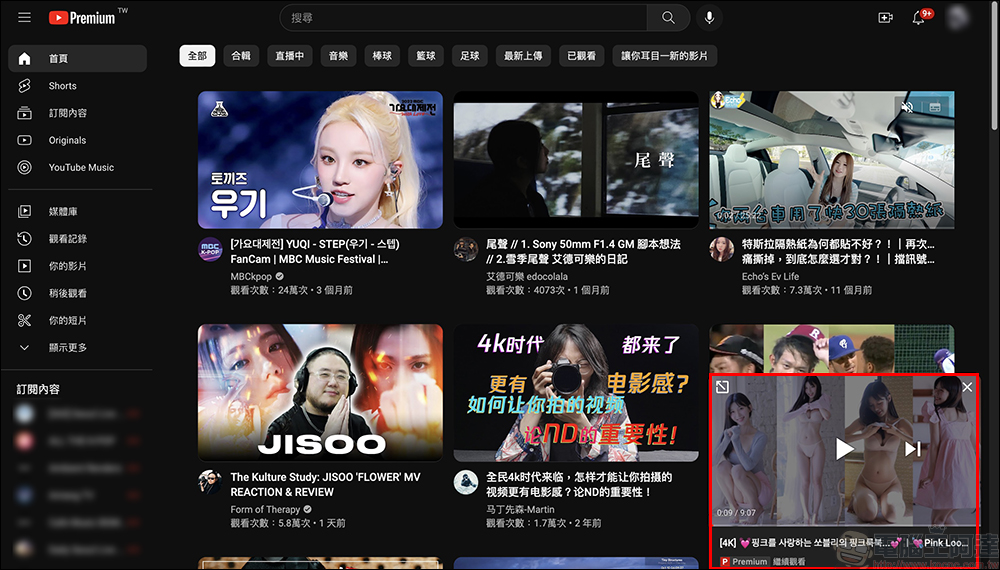Screen dimensions: 1000x570
Task: Open YouTube Music from the sidebar
Action: [81, 168]
